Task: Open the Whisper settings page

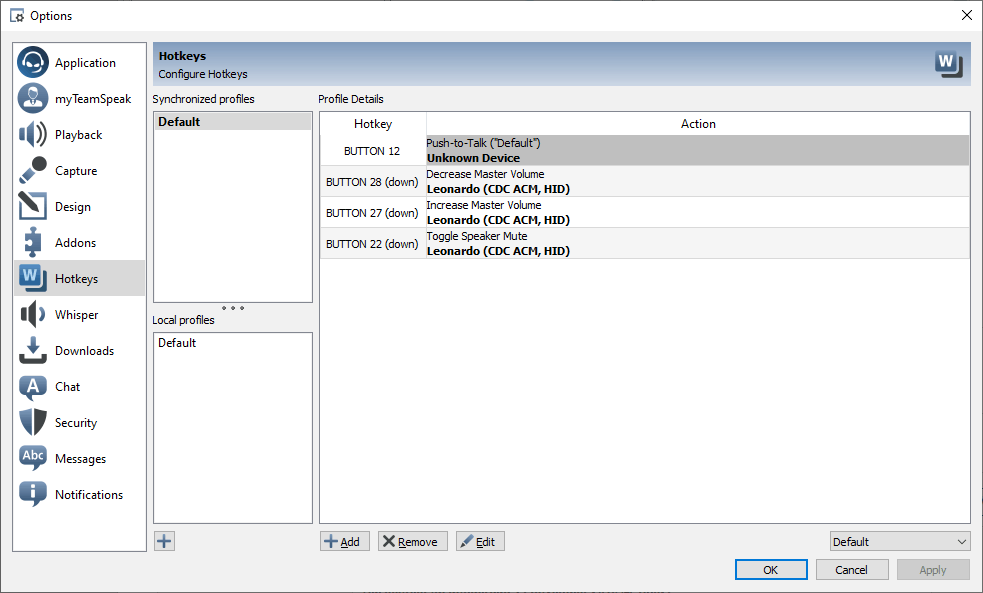Action: [79, 315]
